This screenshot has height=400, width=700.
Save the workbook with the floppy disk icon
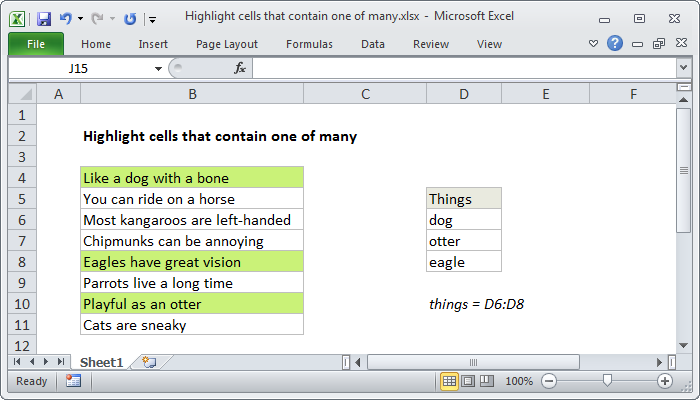44,19
